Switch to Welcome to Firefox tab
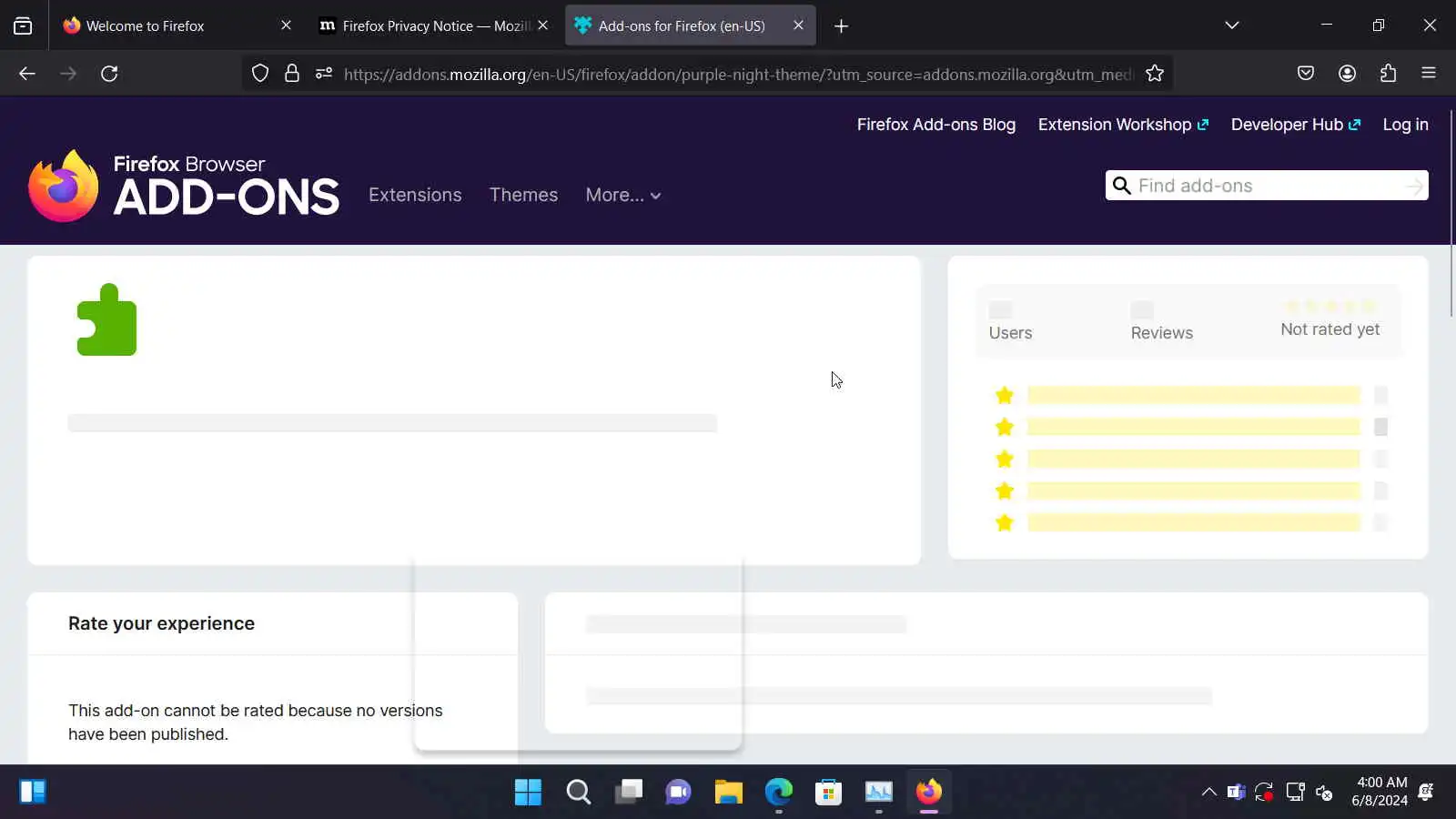Viewport: 1456px width, 819px height. [177, 25]
